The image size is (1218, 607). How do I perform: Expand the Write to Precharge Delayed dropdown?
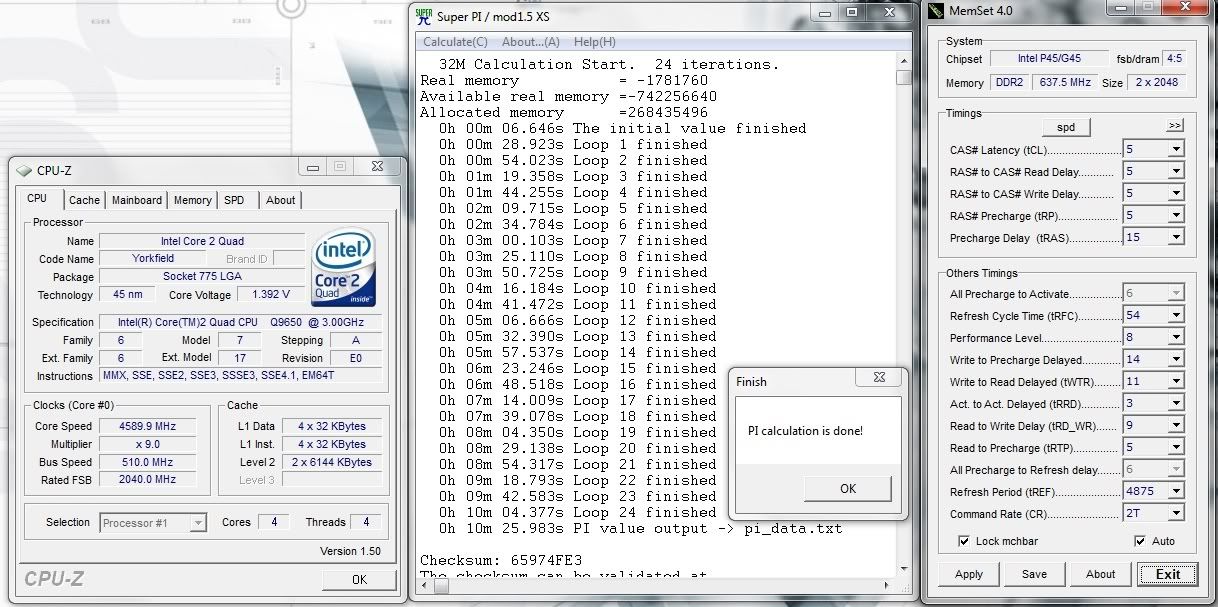1176,359
